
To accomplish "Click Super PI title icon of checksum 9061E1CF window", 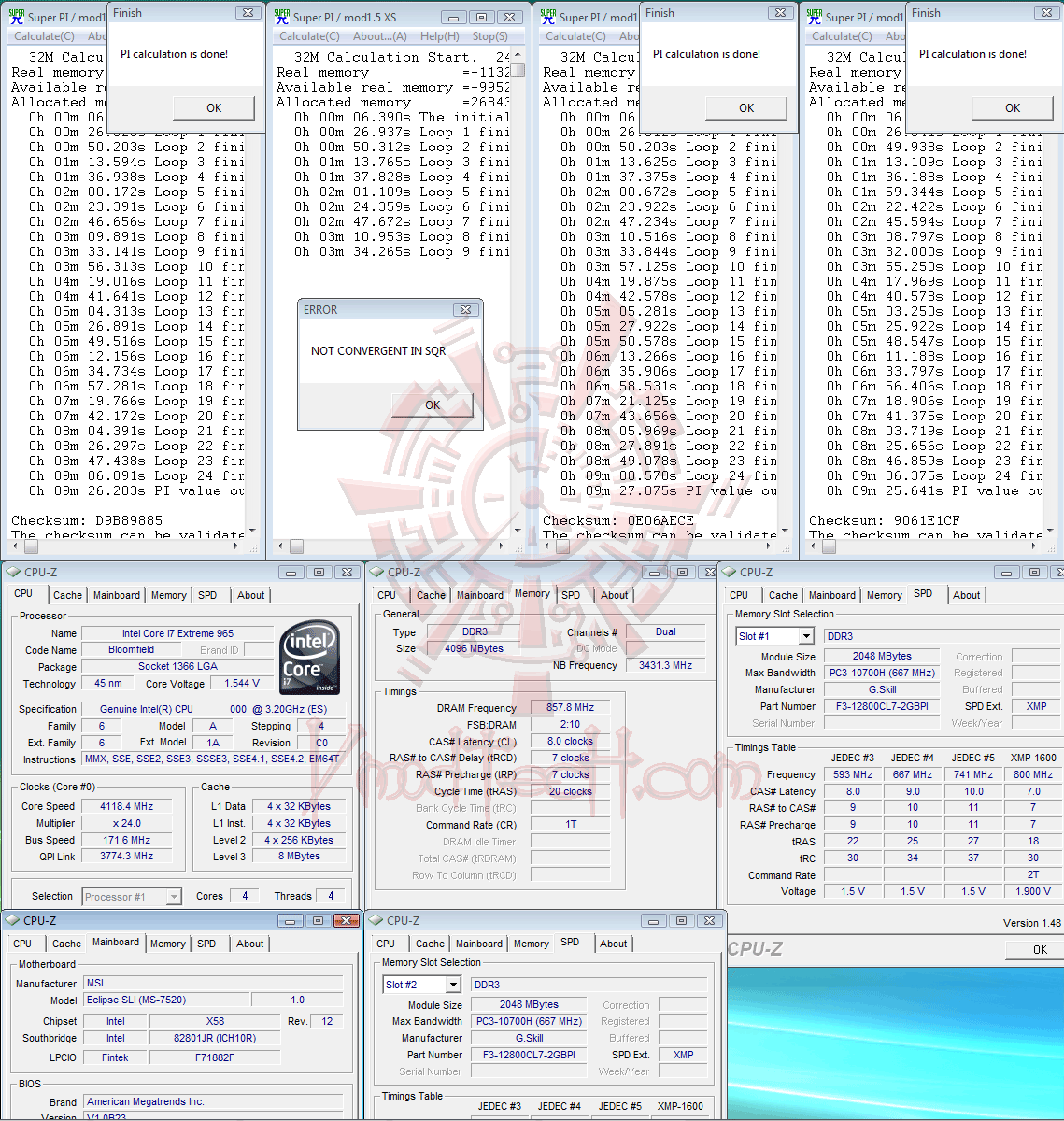I will [x=815, y=16].
